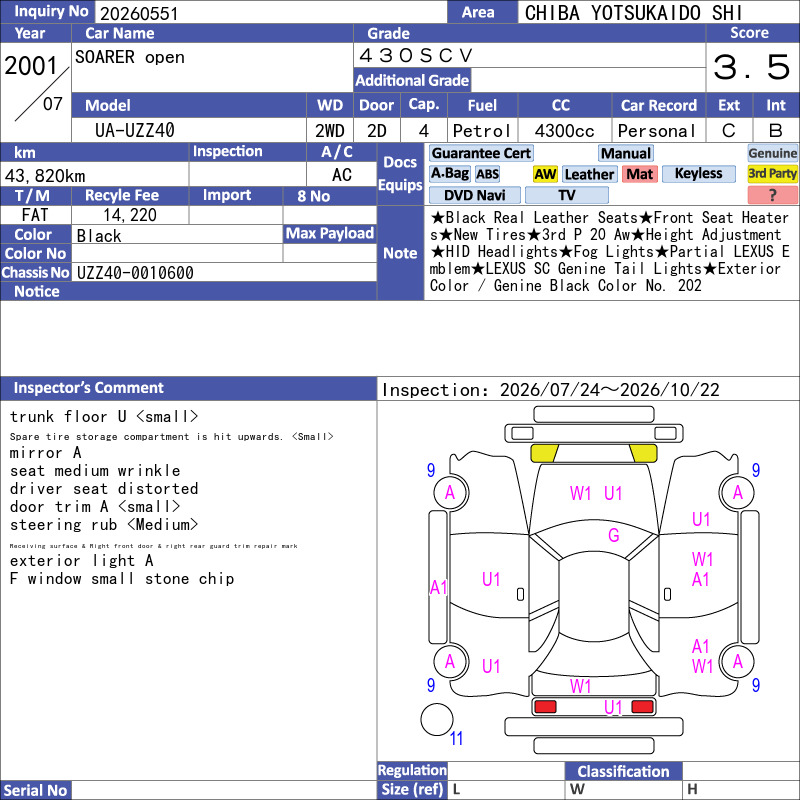
Task: Click the G mark on the windshield
Action: tap(614, 535)
